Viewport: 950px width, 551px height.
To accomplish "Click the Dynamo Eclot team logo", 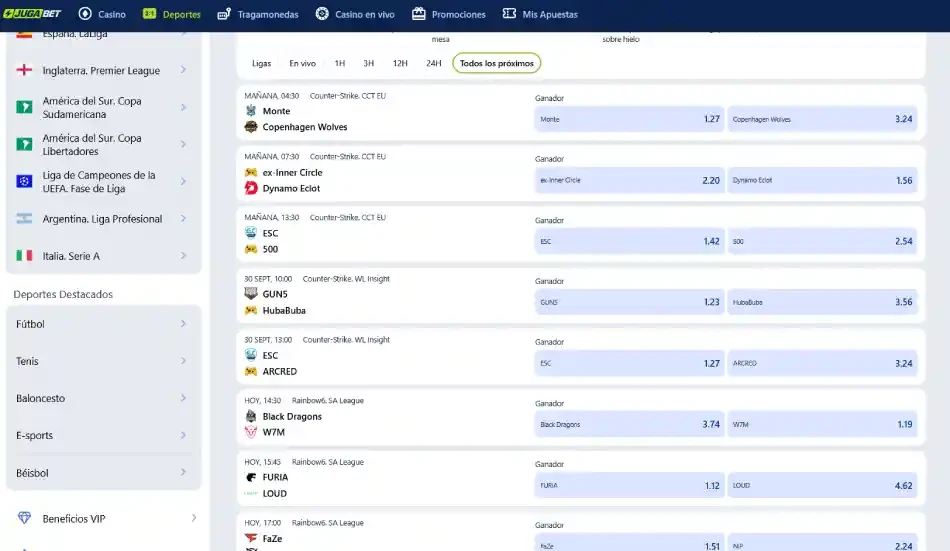I will click(251, 188).
